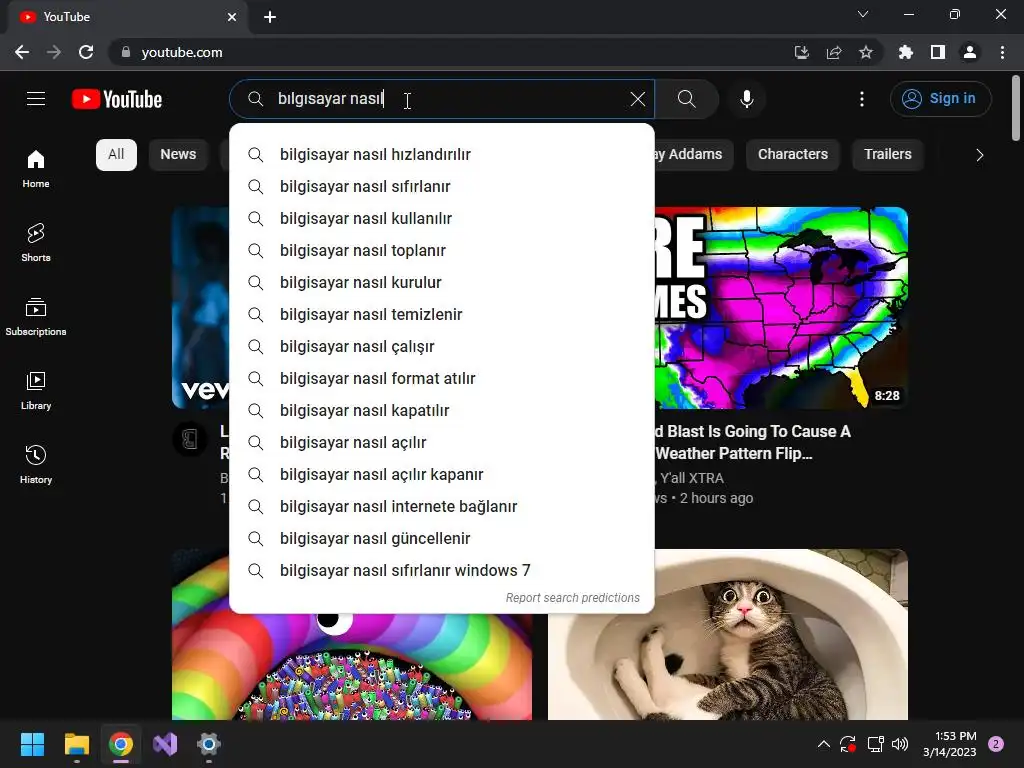Go back with the browser back arrow
The image size is (1024, 768).
tap(22, 52)
